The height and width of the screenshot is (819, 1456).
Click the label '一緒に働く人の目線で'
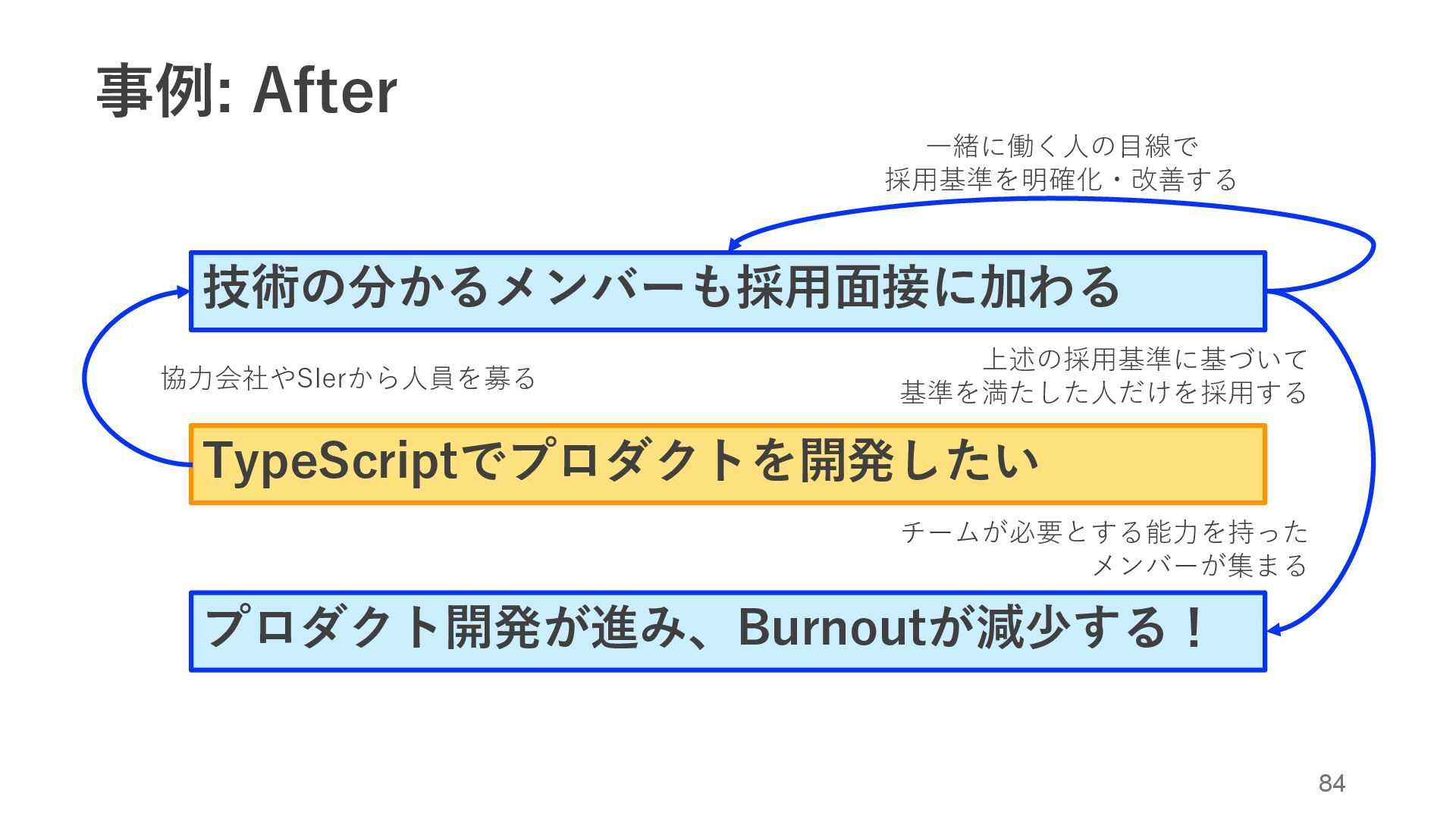coord(1061,146)
